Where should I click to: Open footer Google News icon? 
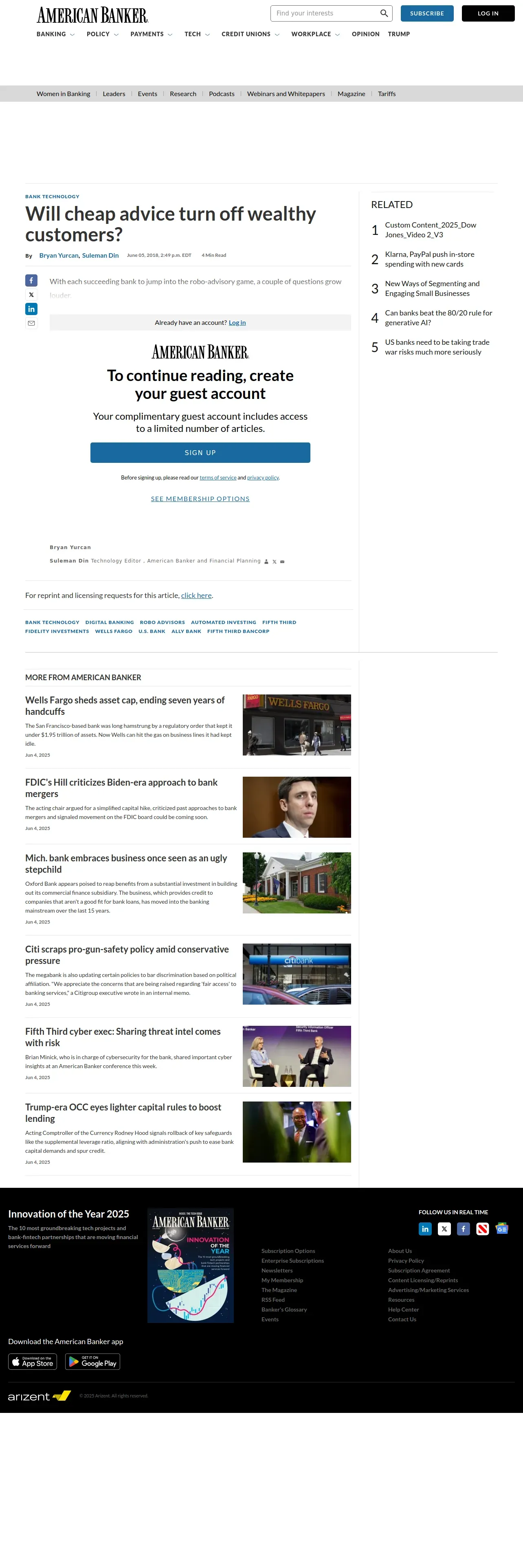tap(502, 1229)
